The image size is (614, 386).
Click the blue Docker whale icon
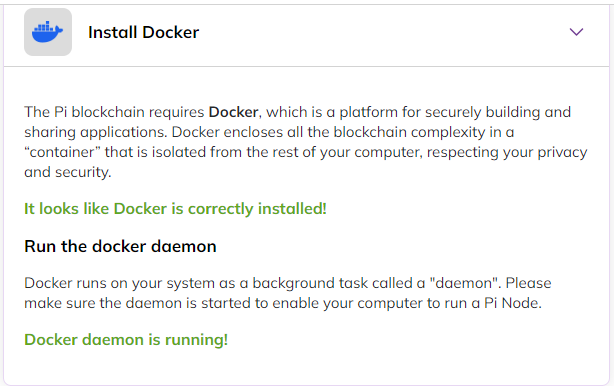(x=47, y=32)
